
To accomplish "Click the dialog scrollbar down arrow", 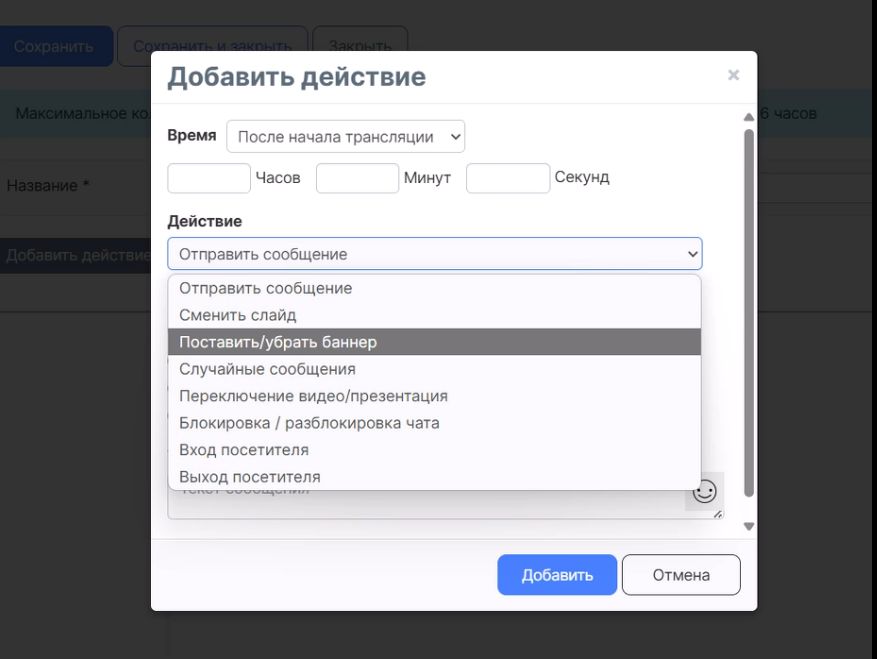I will click(749, 526).
